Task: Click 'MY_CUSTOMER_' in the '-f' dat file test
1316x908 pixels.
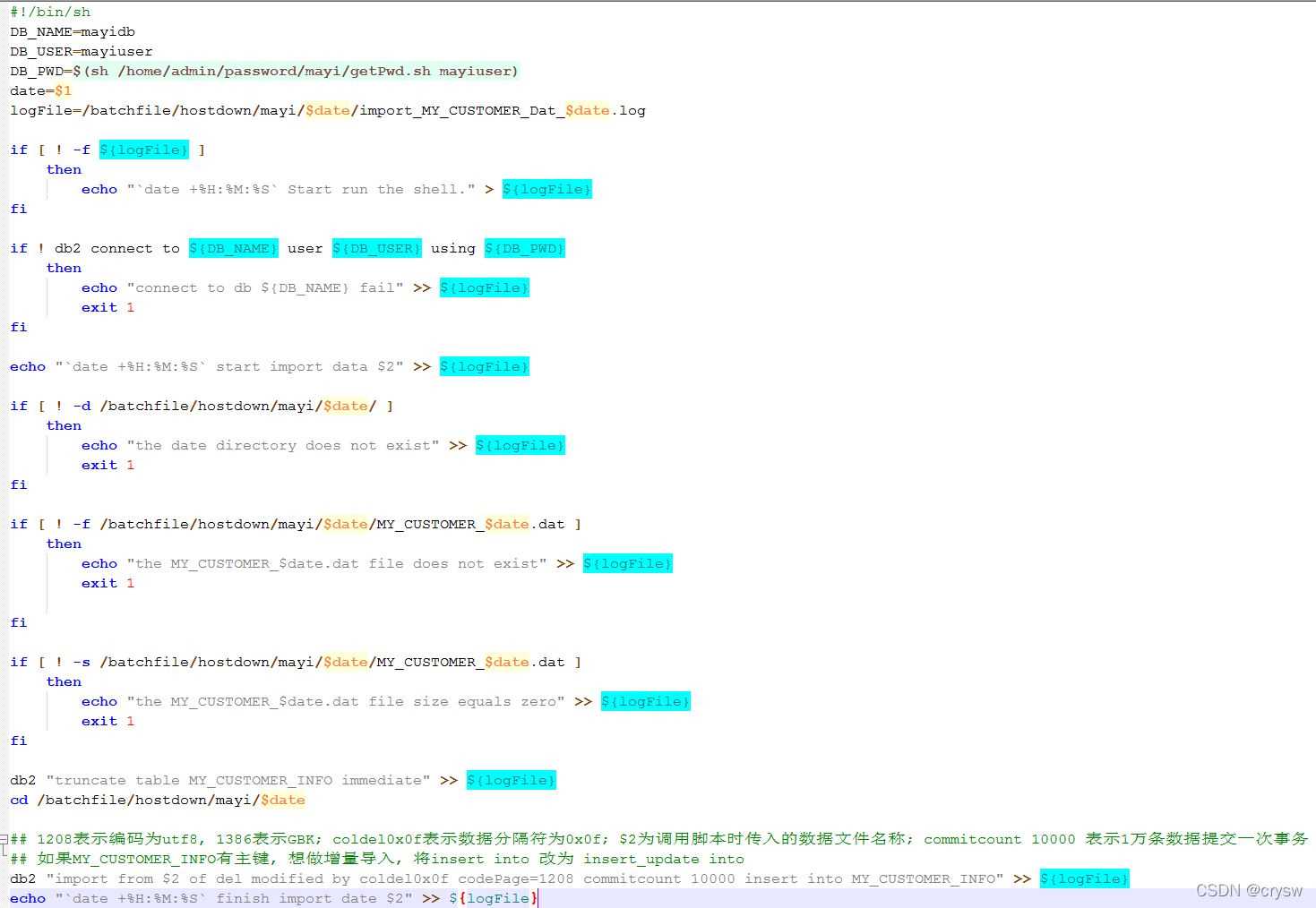Action: 431,524
